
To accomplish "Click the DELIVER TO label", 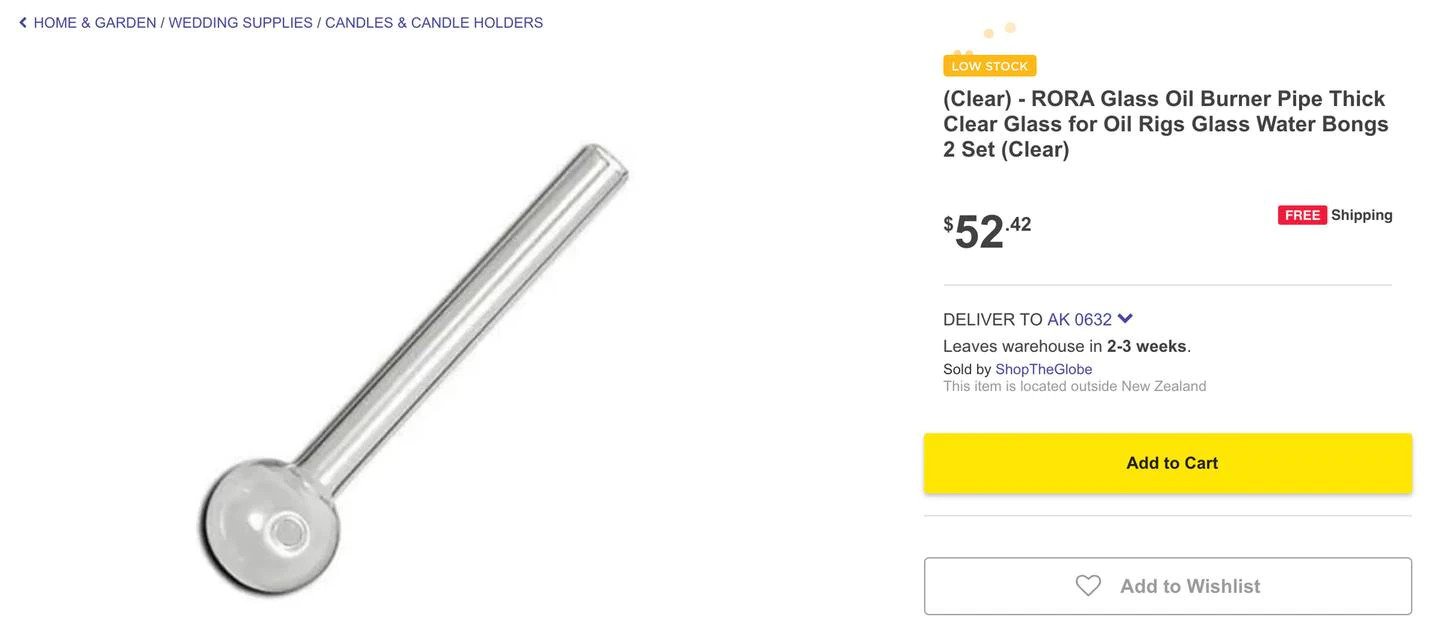I will [992, 320].
